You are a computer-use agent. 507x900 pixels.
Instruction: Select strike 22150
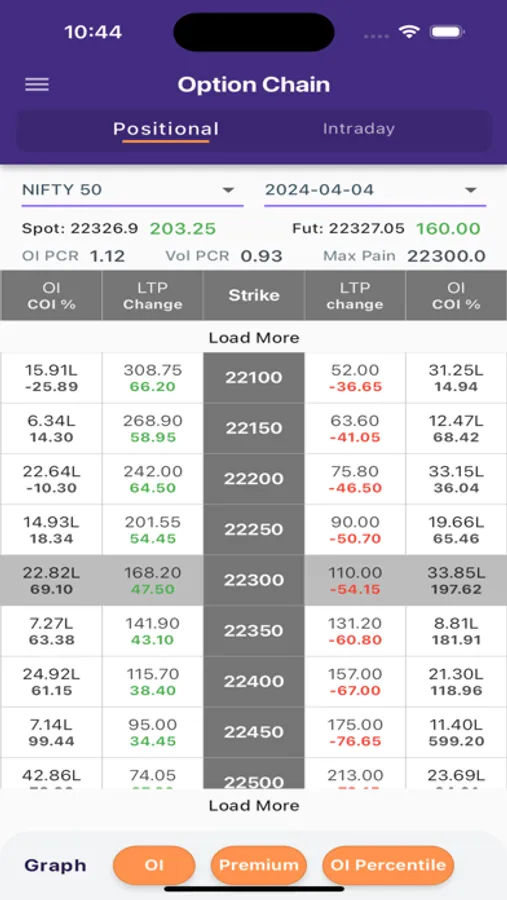254,428
